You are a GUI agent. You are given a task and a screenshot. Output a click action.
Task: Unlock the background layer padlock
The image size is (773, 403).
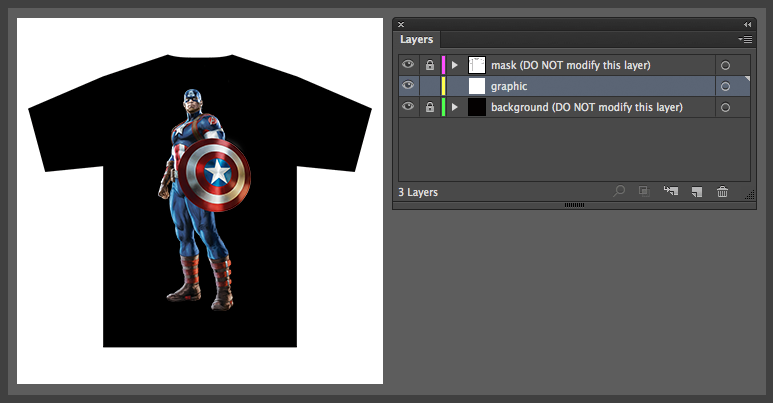coord(430,107)
